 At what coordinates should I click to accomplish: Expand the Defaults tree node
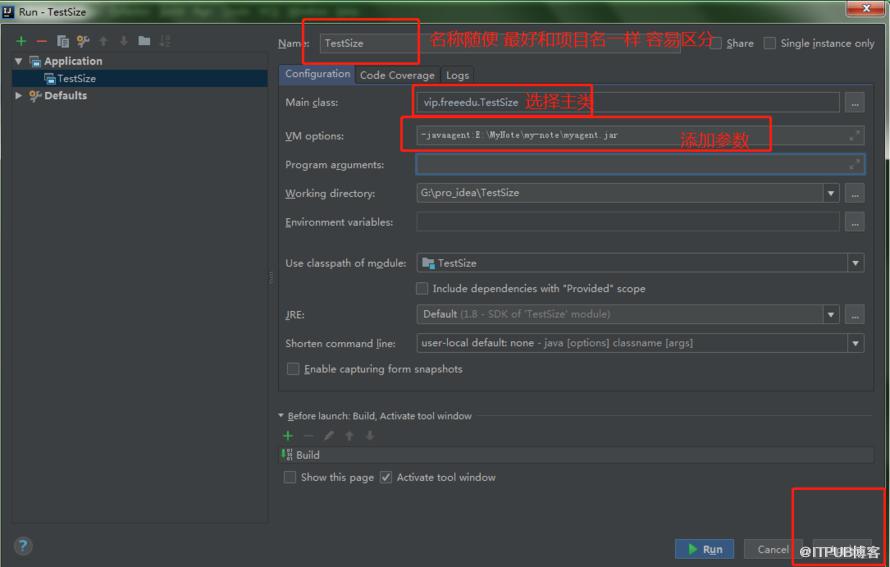[19, 95]
